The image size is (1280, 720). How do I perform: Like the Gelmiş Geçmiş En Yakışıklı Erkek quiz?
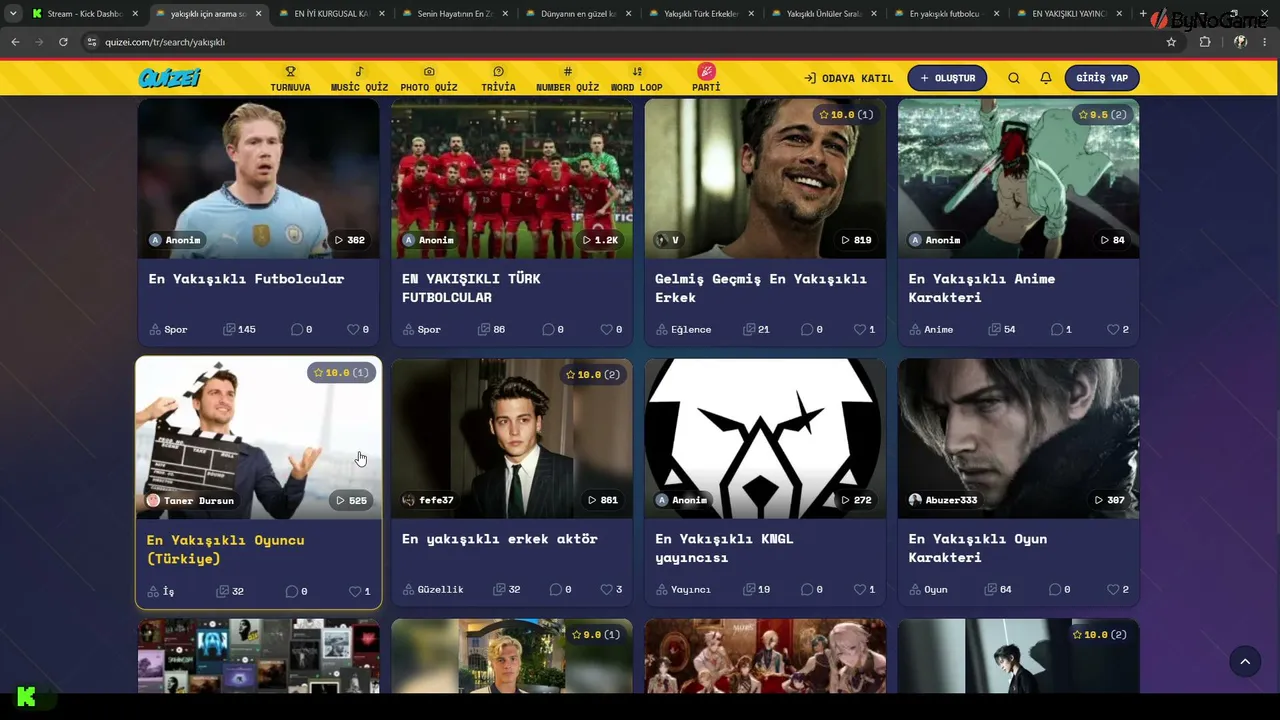point(859,329)
